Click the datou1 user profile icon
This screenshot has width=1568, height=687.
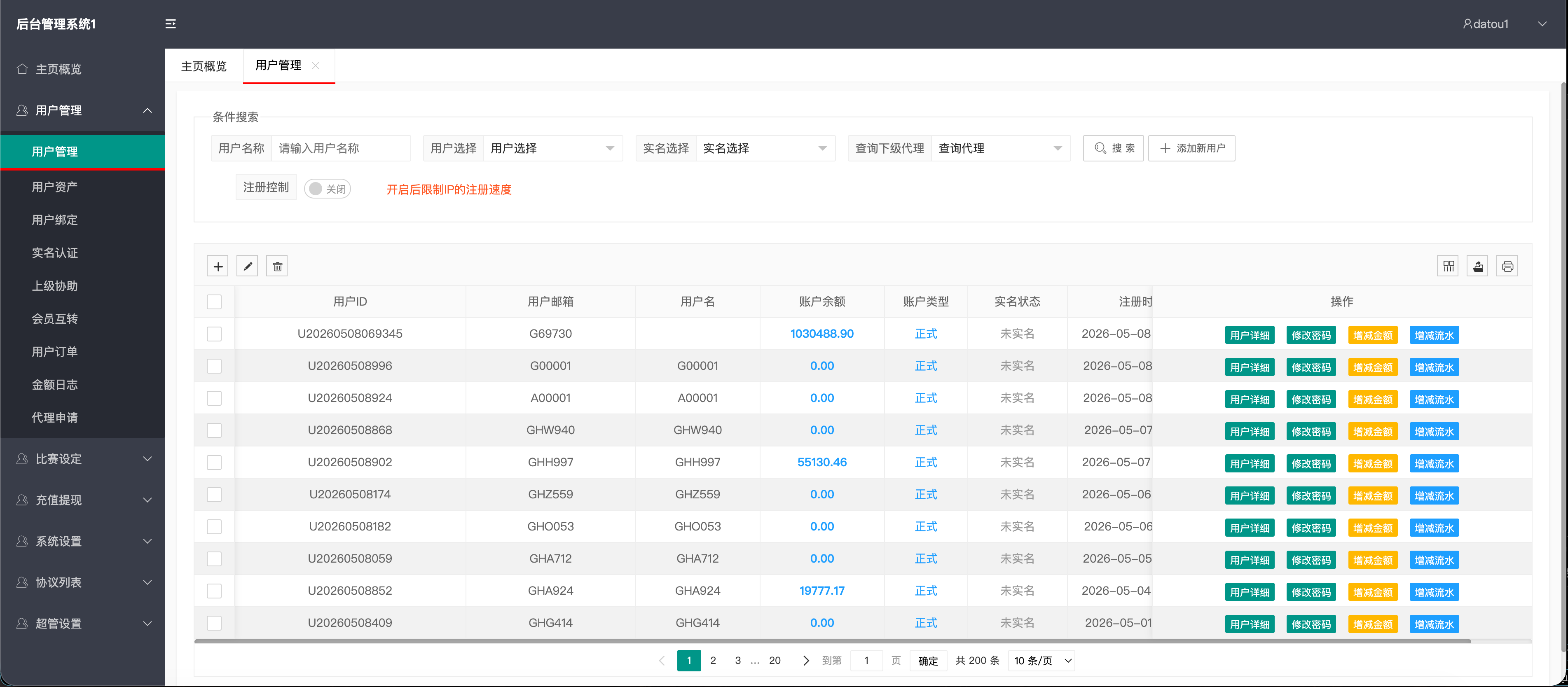pyautogui.click(x=1467, y=24)
